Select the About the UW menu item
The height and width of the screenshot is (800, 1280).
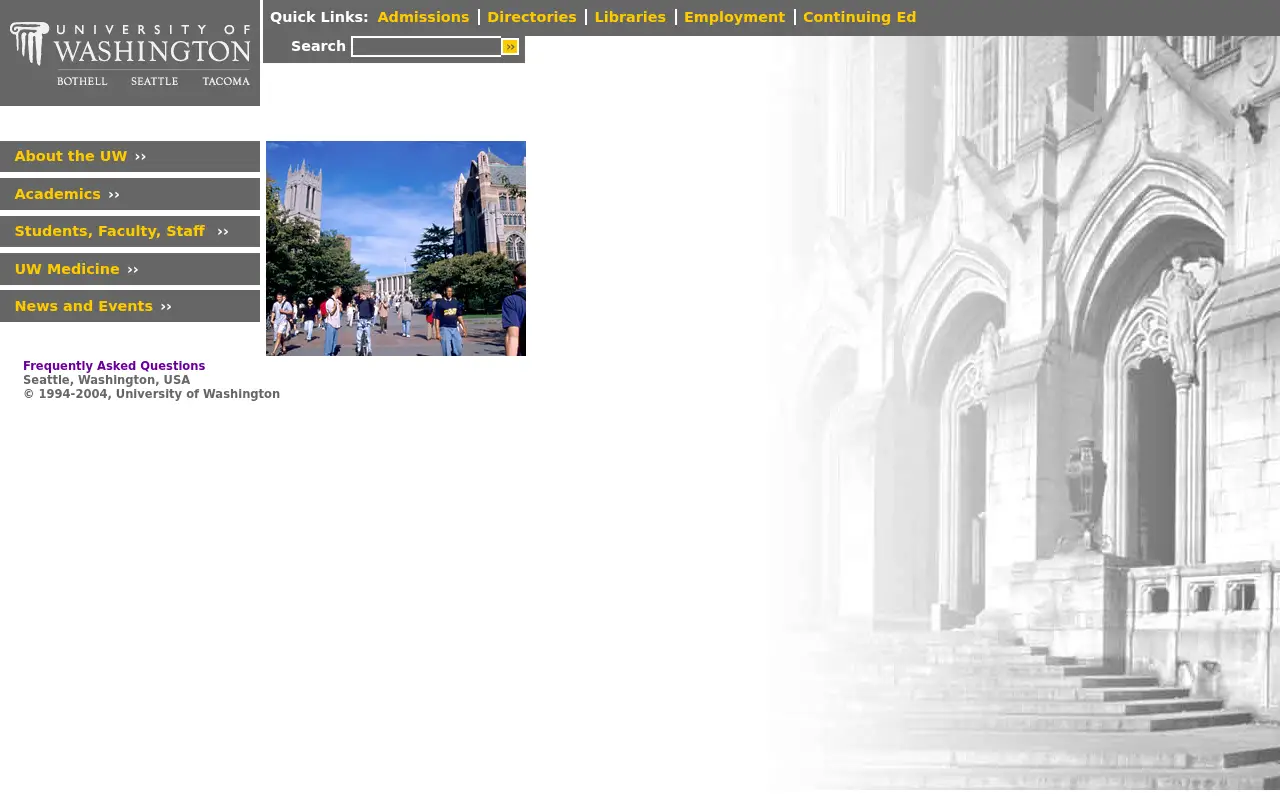point(71,156)
